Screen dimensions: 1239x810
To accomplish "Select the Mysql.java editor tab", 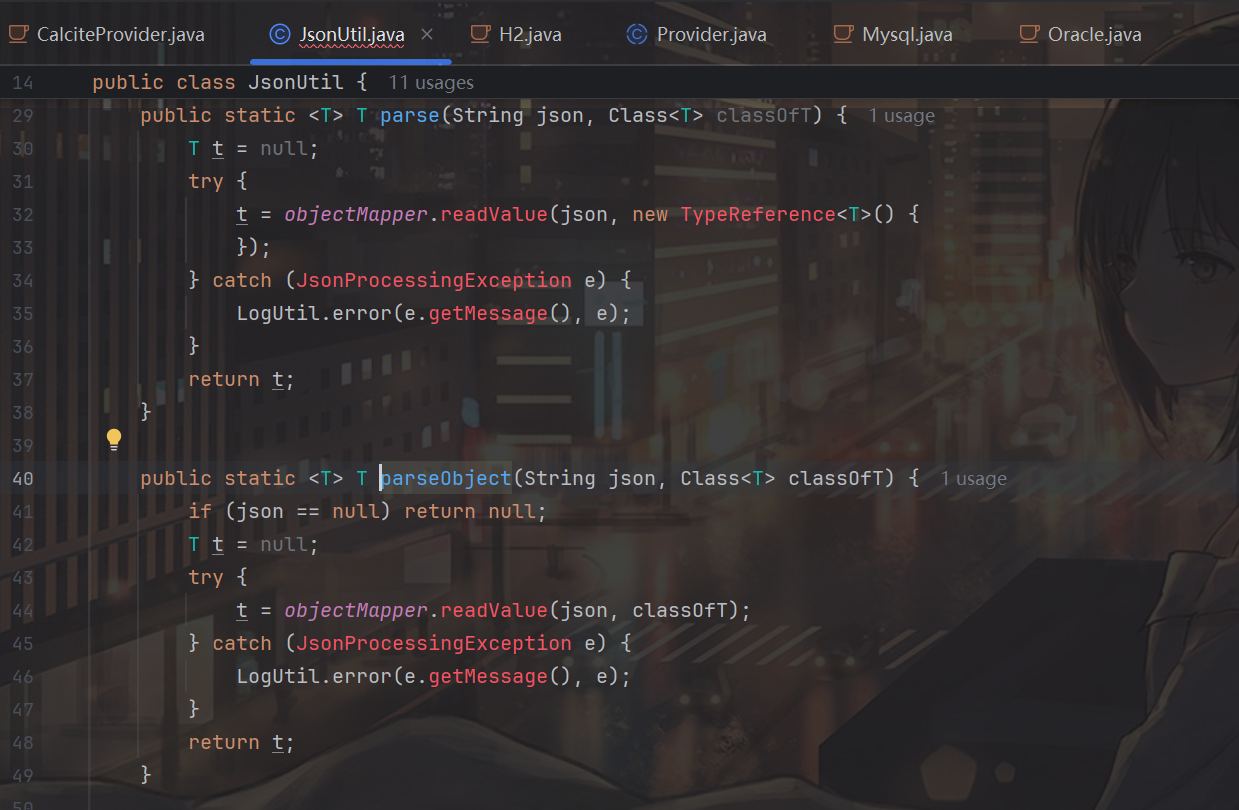I will tap(907, 35).
